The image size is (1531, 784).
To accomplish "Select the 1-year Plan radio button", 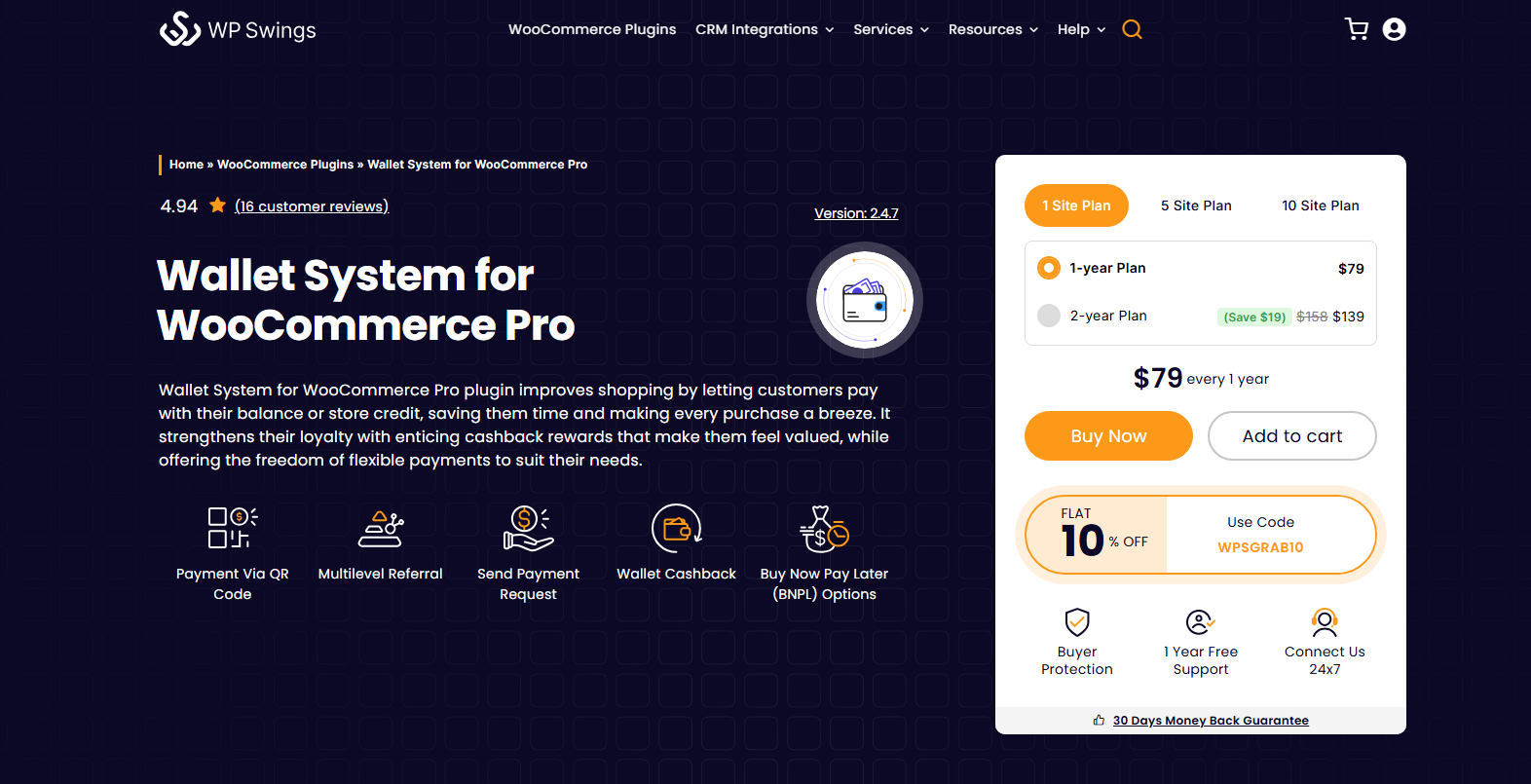I will [1049, 268].
